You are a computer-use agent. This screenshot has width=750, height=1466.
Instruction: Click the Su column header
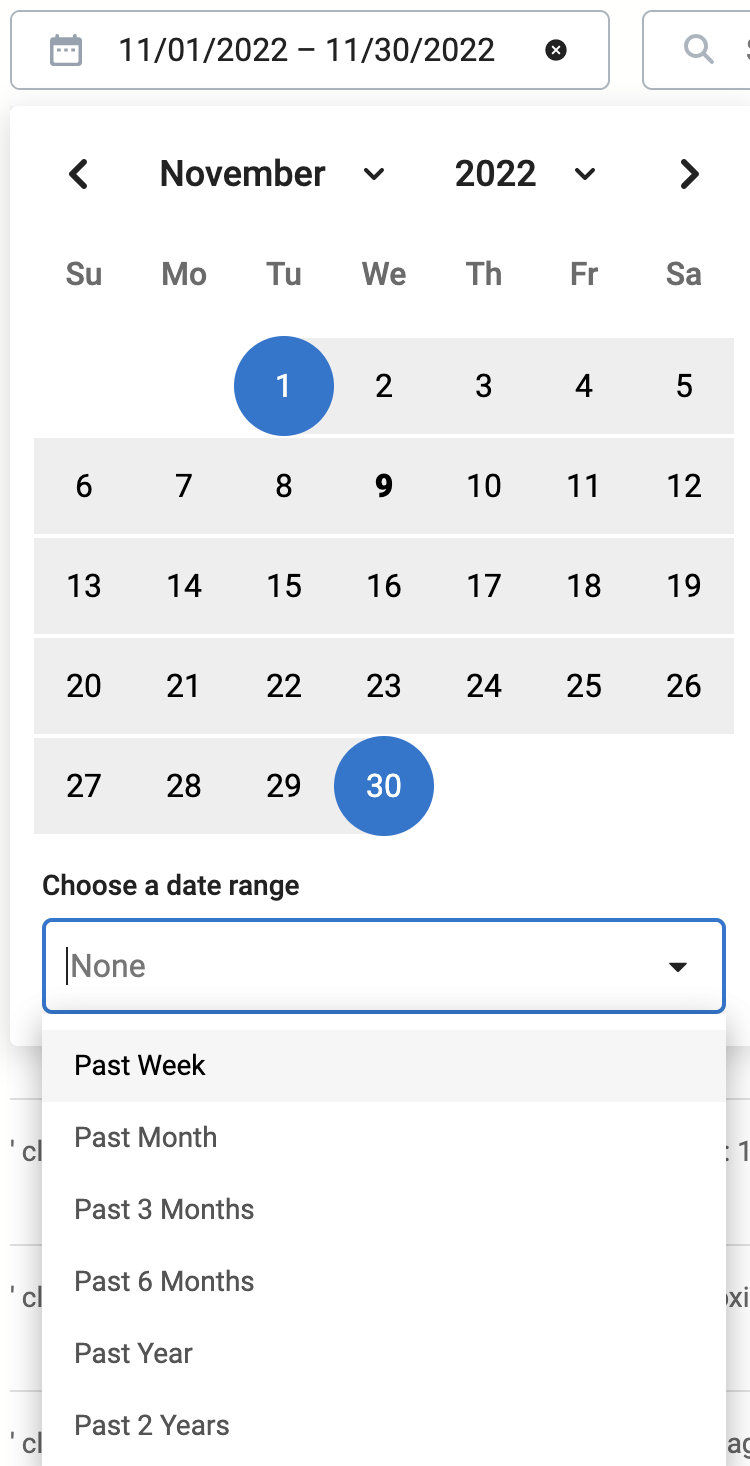coord(84,274)
